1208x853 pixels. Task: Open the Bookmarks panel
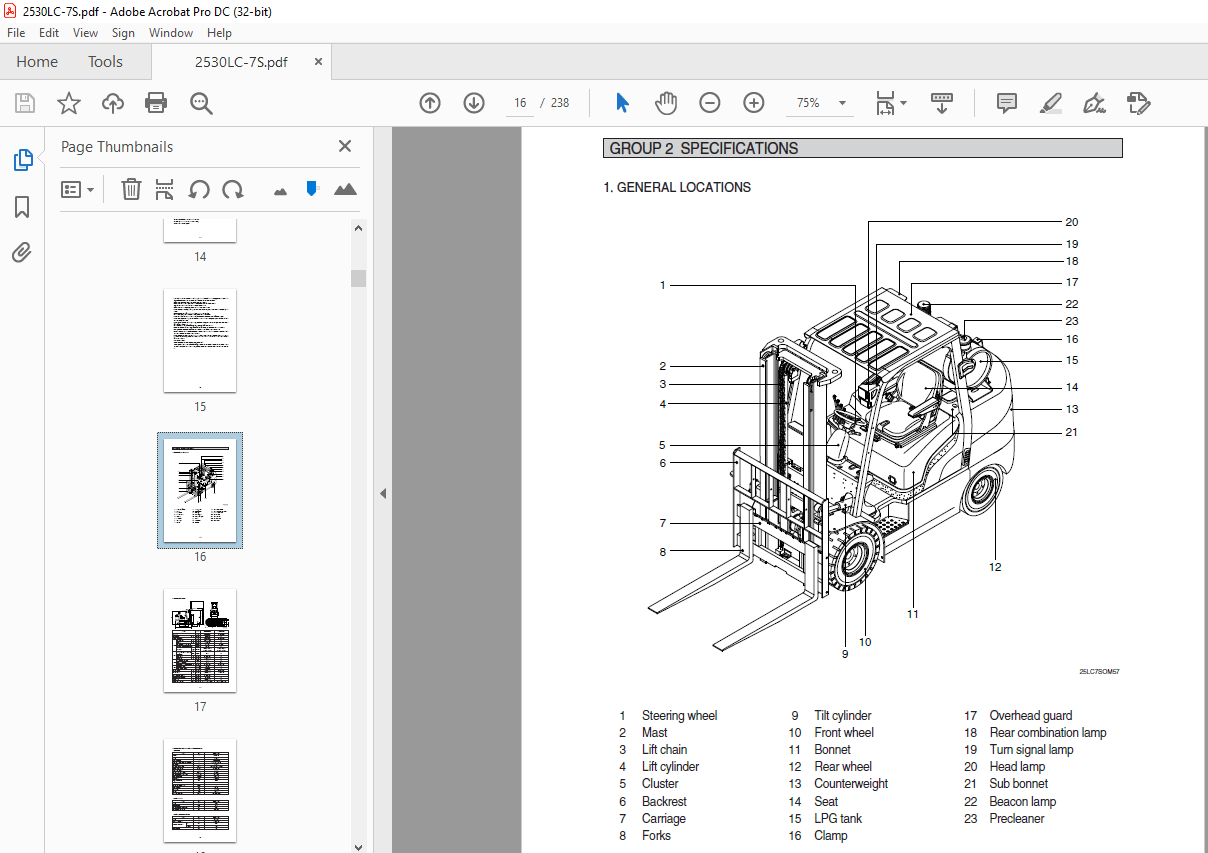22,207
